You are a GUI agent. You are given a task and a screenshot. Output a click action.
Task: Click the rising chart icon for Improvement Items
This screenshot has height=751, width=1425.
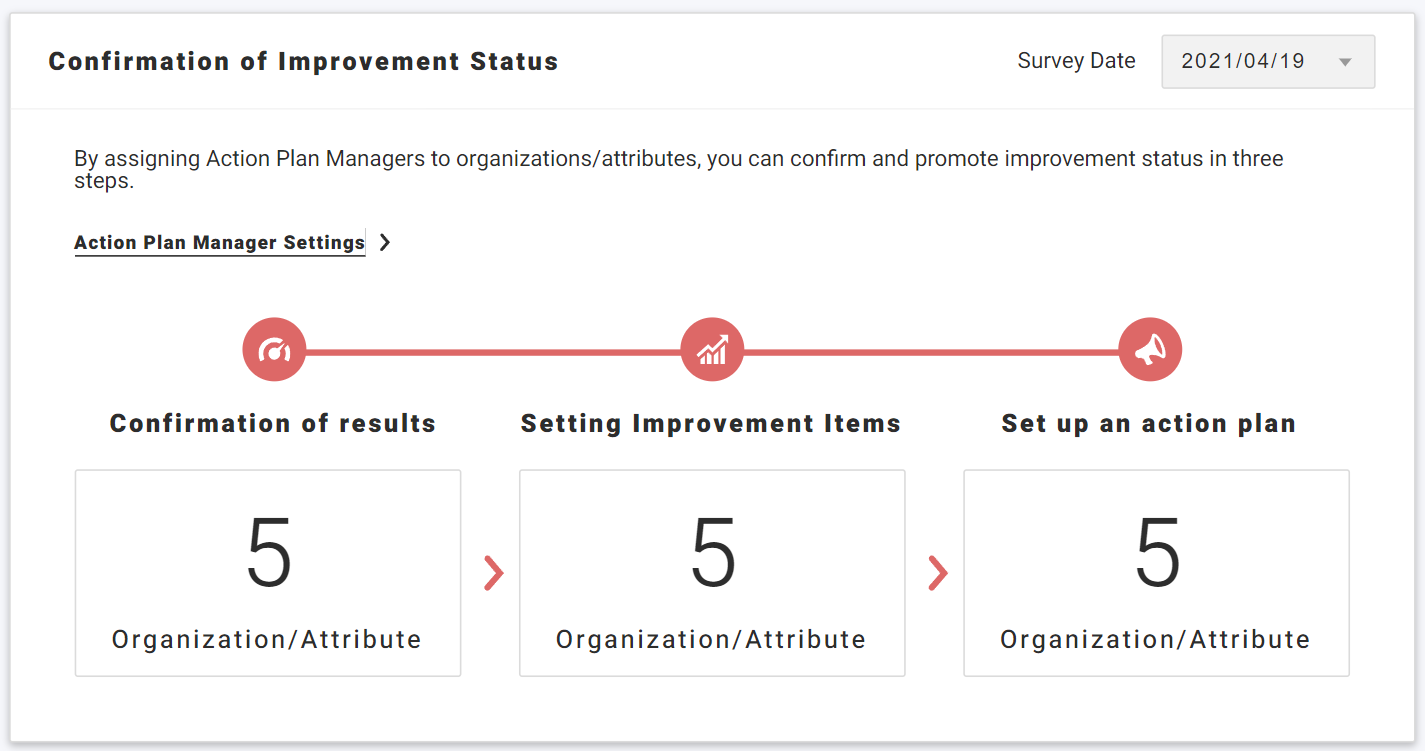(x=712, y=350)
